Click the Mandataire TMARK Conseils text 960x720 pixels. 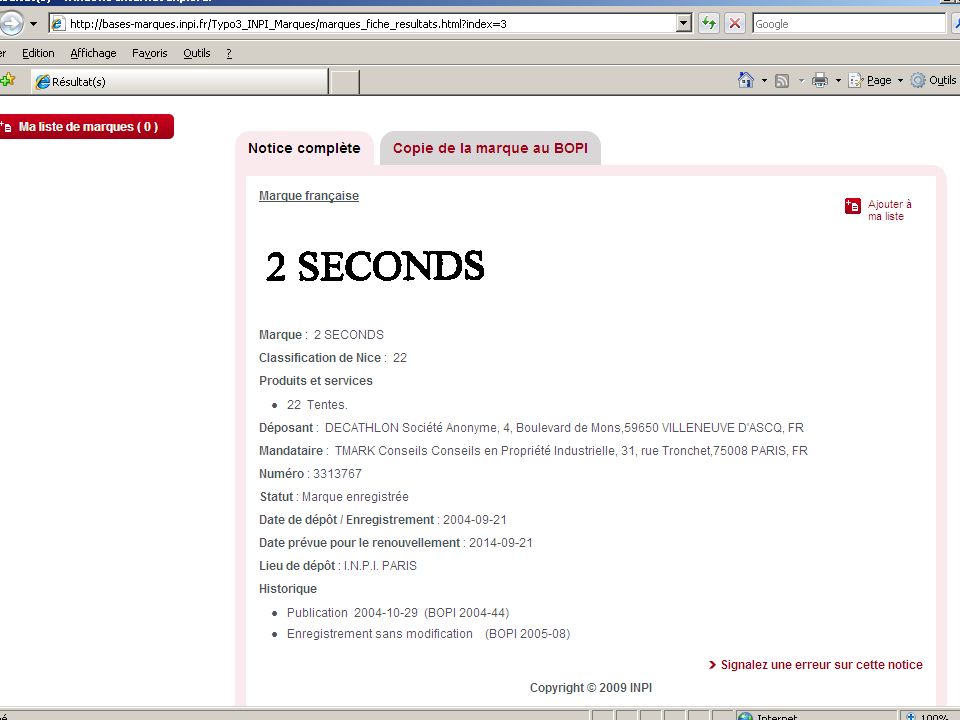(x=571, y=451)
